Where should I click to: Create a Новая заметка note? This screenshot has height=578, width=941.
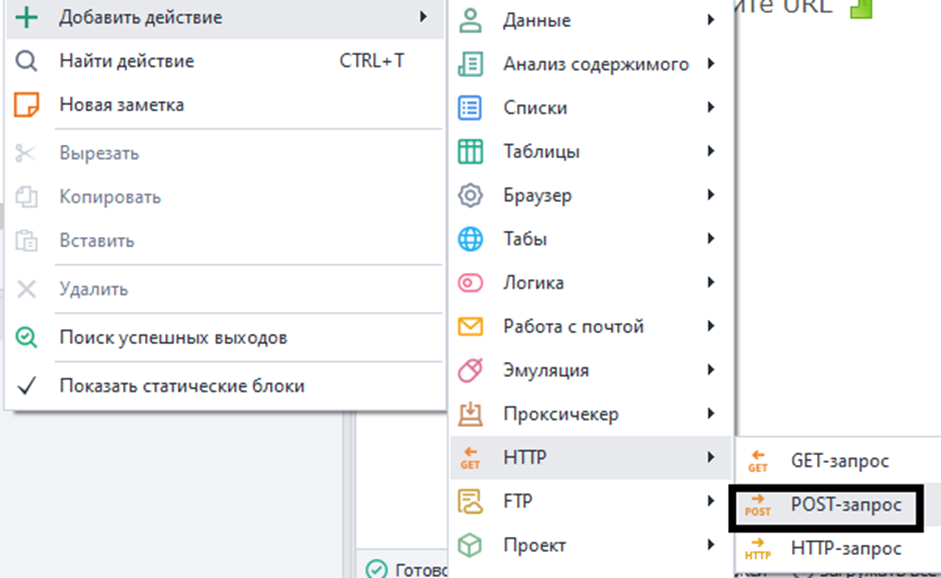(121, 105)
